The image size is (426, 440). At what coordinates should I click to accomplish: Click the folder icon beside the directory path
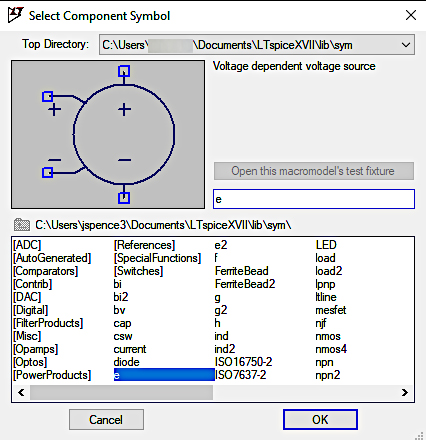point(22,225)
